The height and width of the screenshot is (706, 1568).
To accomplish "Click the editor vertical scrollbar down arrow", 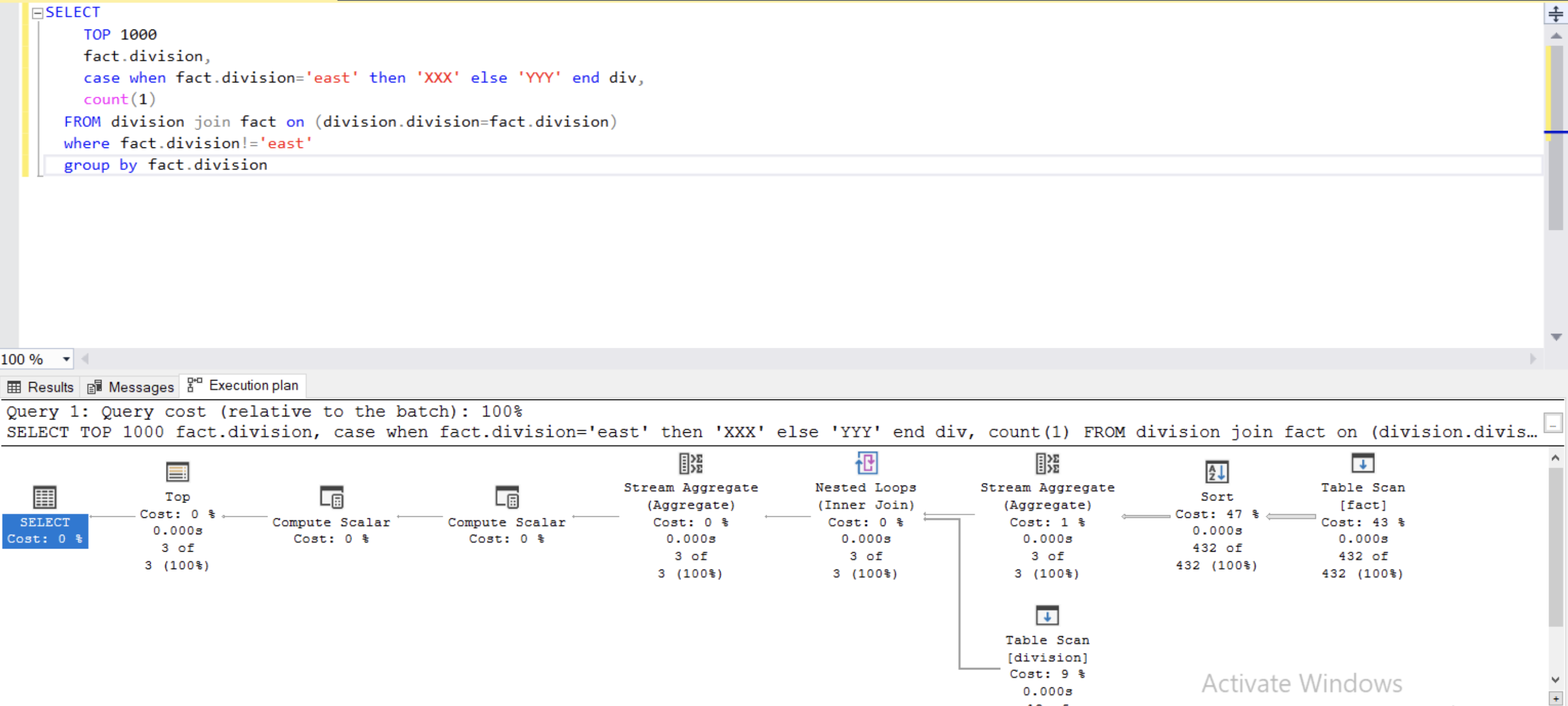I will (1556, 337).
